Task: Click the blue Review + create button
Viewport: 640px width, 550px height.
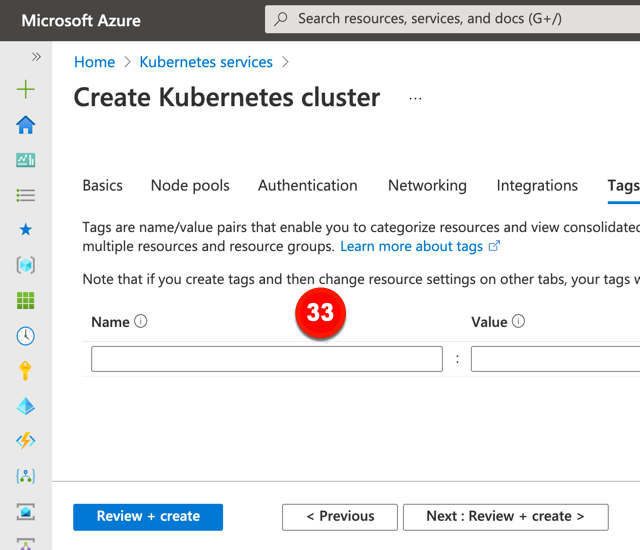Action: (148, 516)
